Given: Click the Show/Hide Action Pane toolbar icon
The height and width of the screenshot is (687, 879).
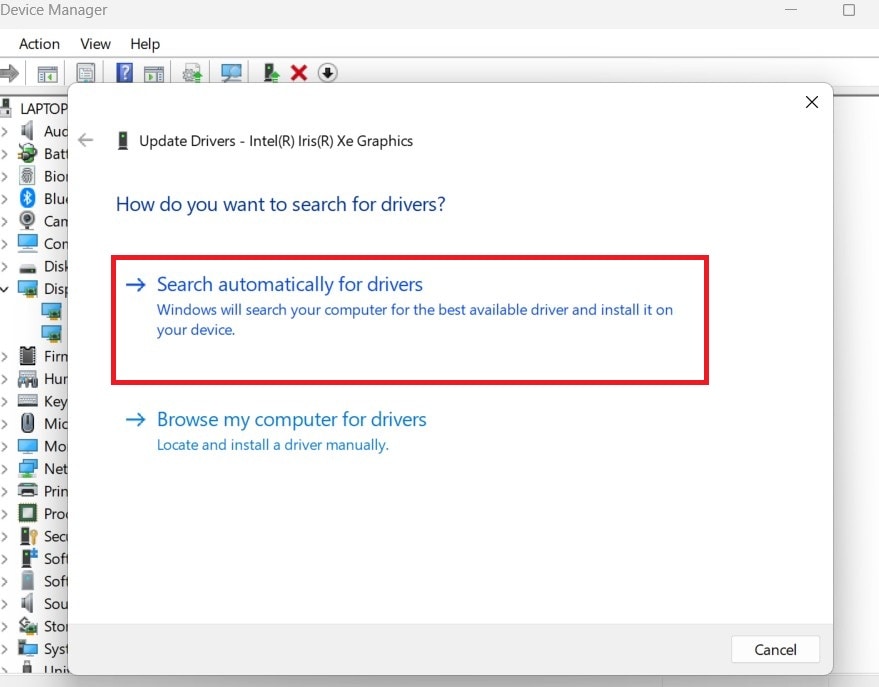Looking at the screenshot, I should [x=154, y=73].
